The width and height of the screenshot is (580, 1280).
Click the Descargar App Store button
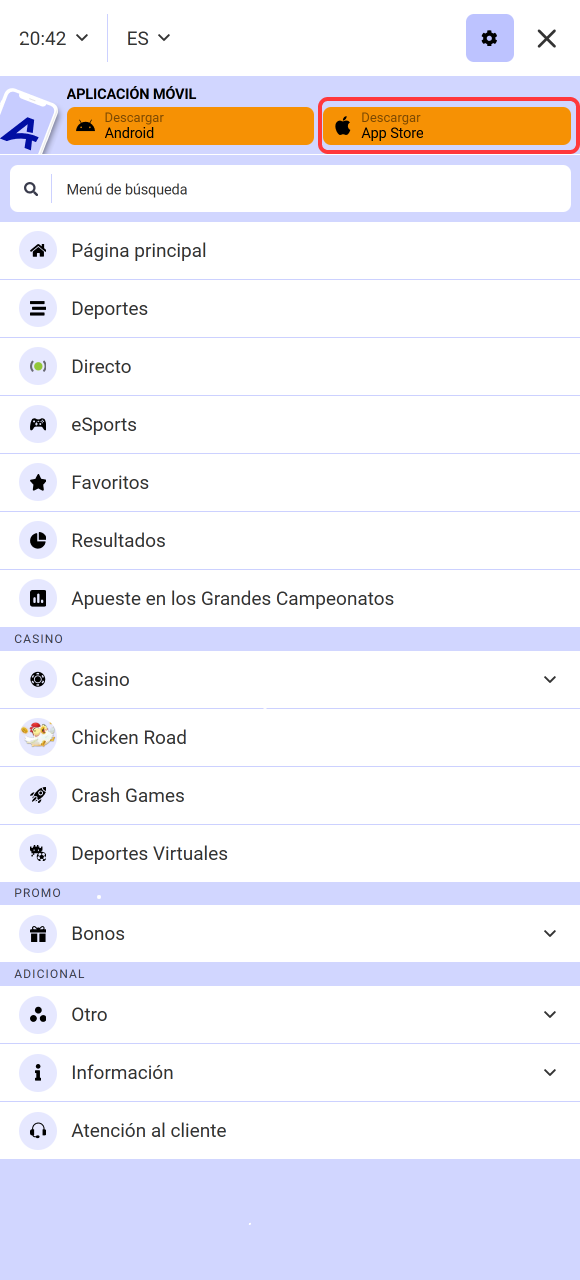pyautogui.click(x=447, y=125)
